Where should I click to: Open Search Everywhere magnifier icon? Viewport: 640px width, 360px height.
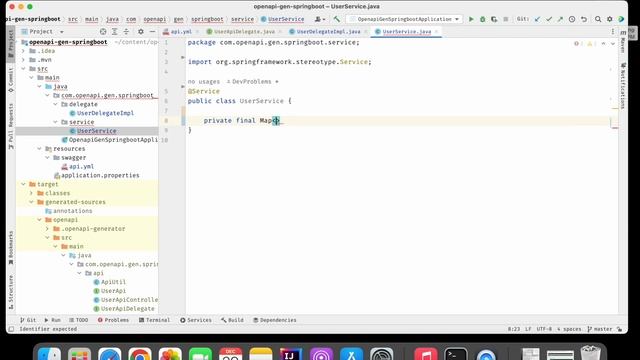click(598, 19)
